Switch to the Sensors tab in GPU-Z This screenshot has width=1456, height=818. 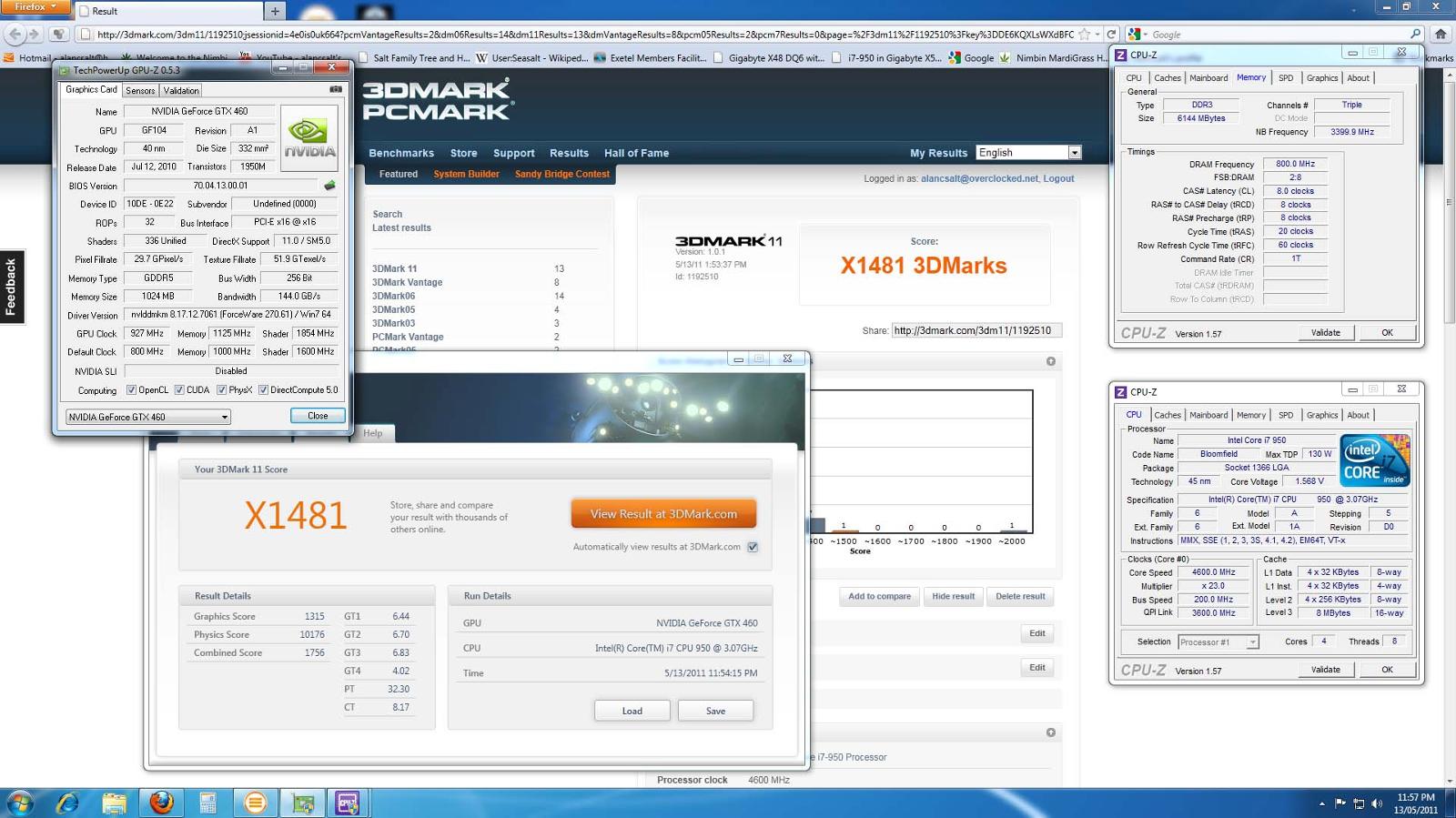click(x=140, y=91)
